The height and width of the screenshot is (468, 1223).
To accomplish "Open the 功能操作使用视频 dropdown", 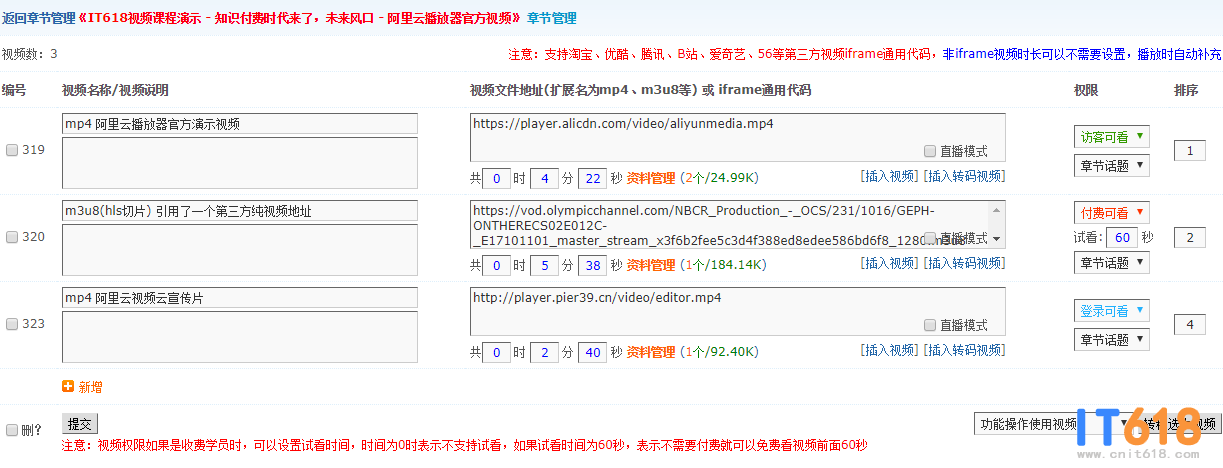I will point(1052,424).
